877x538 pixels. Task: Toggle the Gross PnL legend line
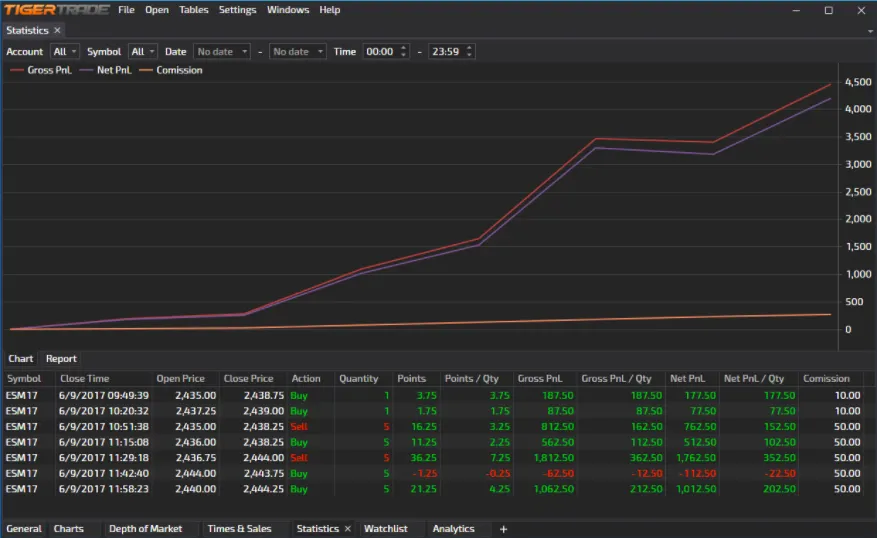pyautogui.click(x=41, y=70)
